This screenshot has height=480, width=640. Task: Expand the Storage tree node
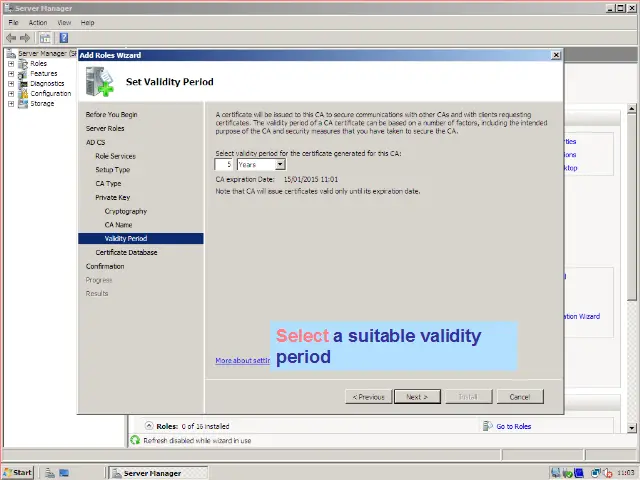coord(11,104)
